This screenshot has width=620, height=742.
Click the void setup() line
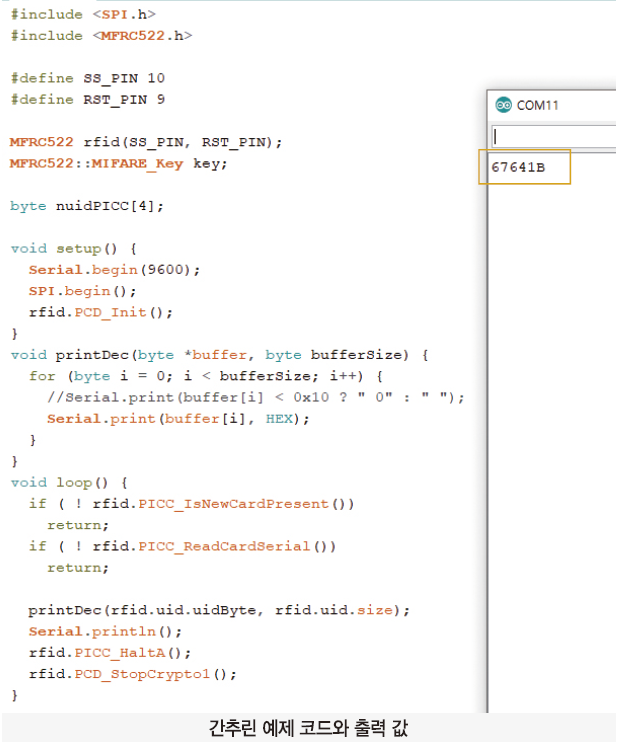(x=73, y=249)
